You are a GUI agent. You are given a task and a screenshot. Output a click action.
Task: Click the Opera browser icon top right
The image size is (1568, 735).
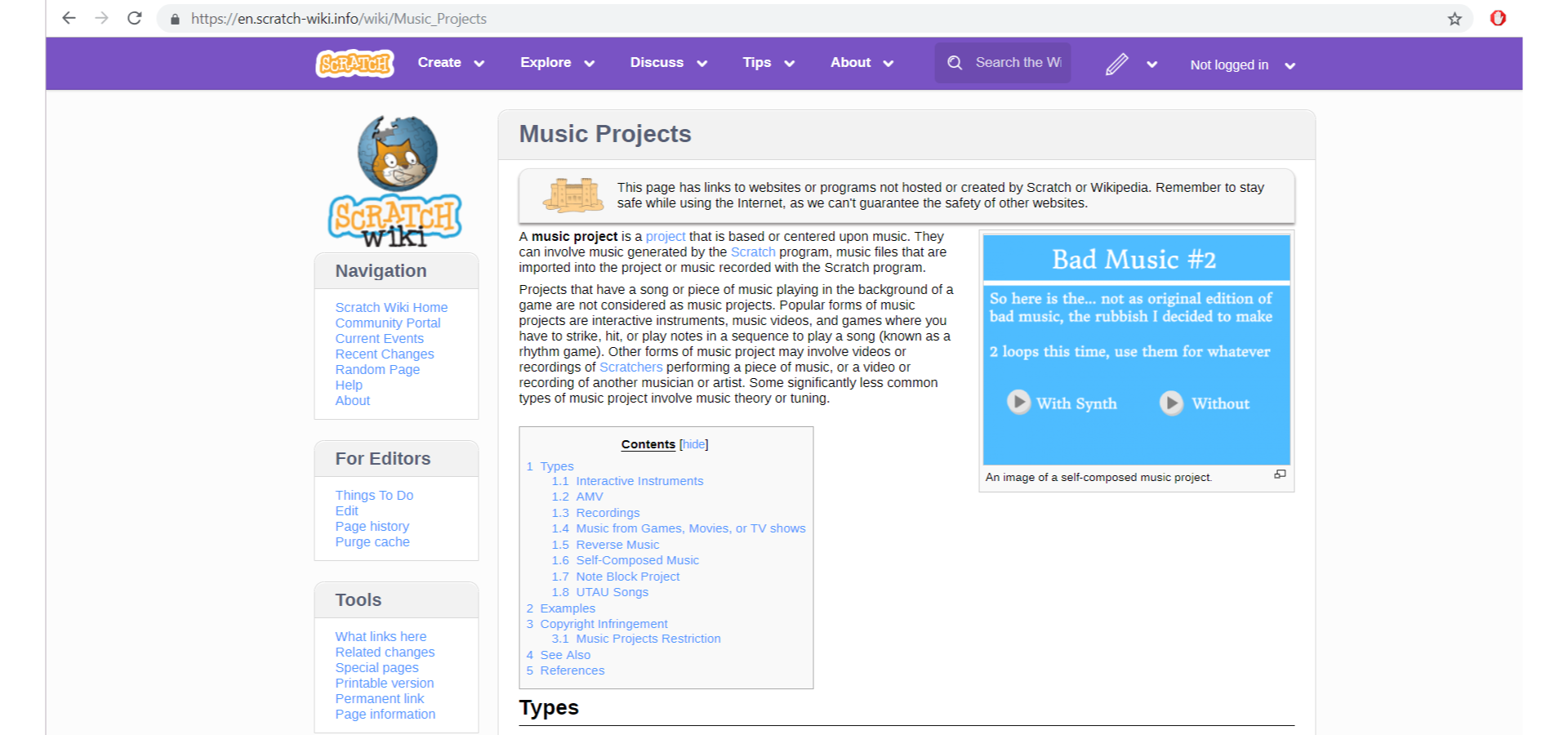(x=1499, y=17)
